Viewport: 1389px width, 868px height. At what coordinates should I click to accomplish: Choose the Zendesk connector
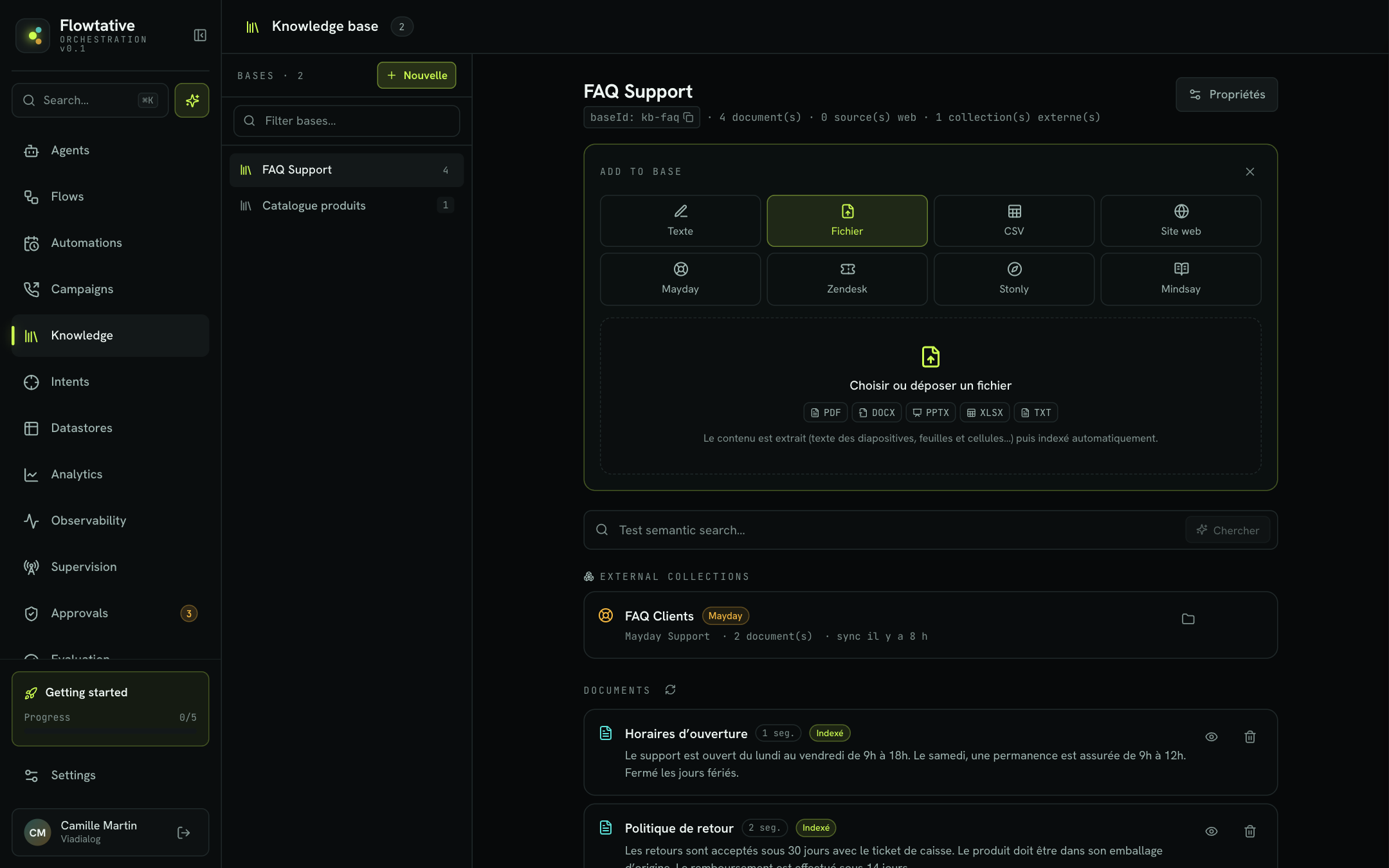click(x=846, y=278)
